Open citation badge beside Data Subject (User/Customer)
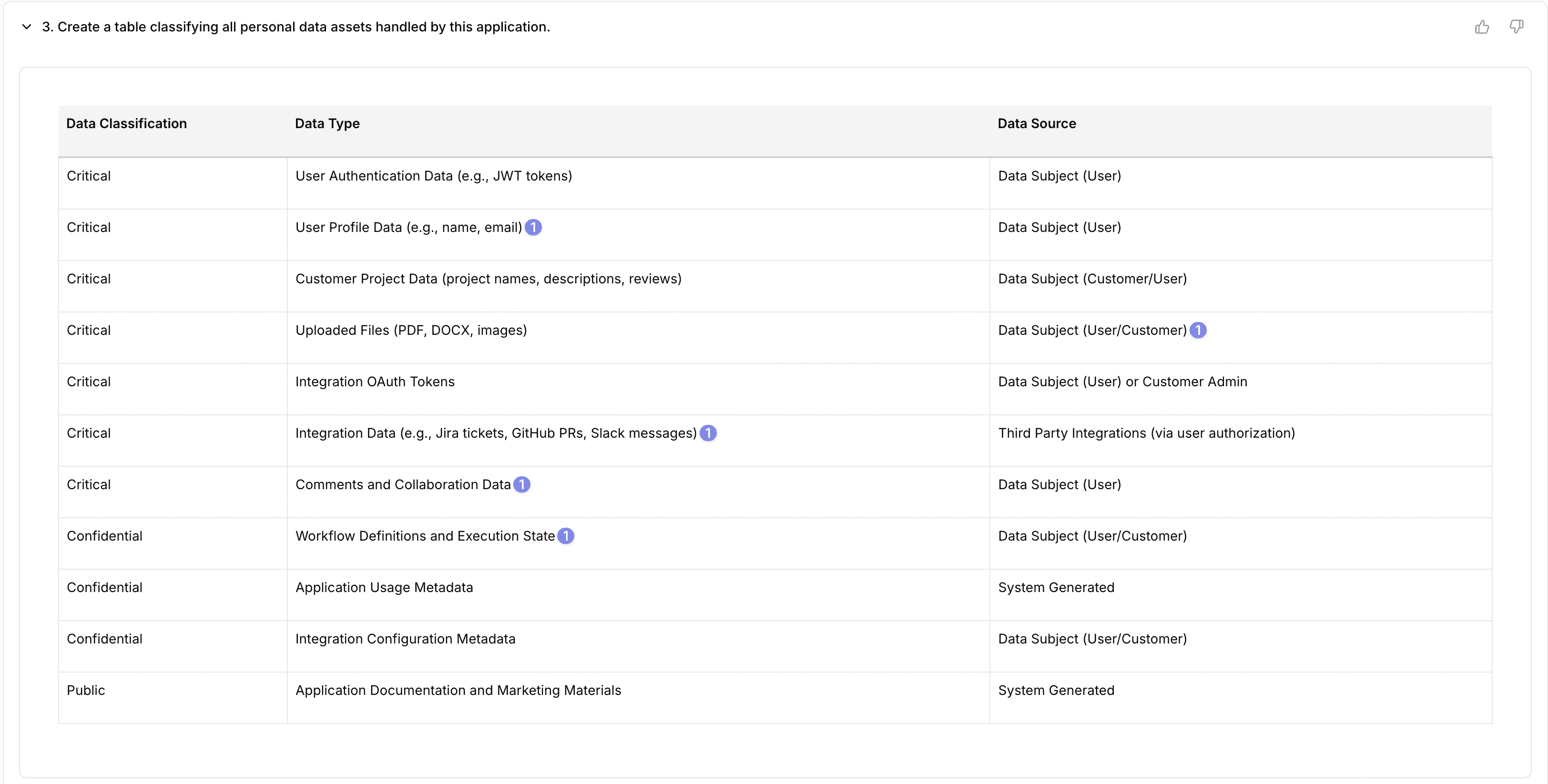The image size is (1548, 784). [1198, 331]
